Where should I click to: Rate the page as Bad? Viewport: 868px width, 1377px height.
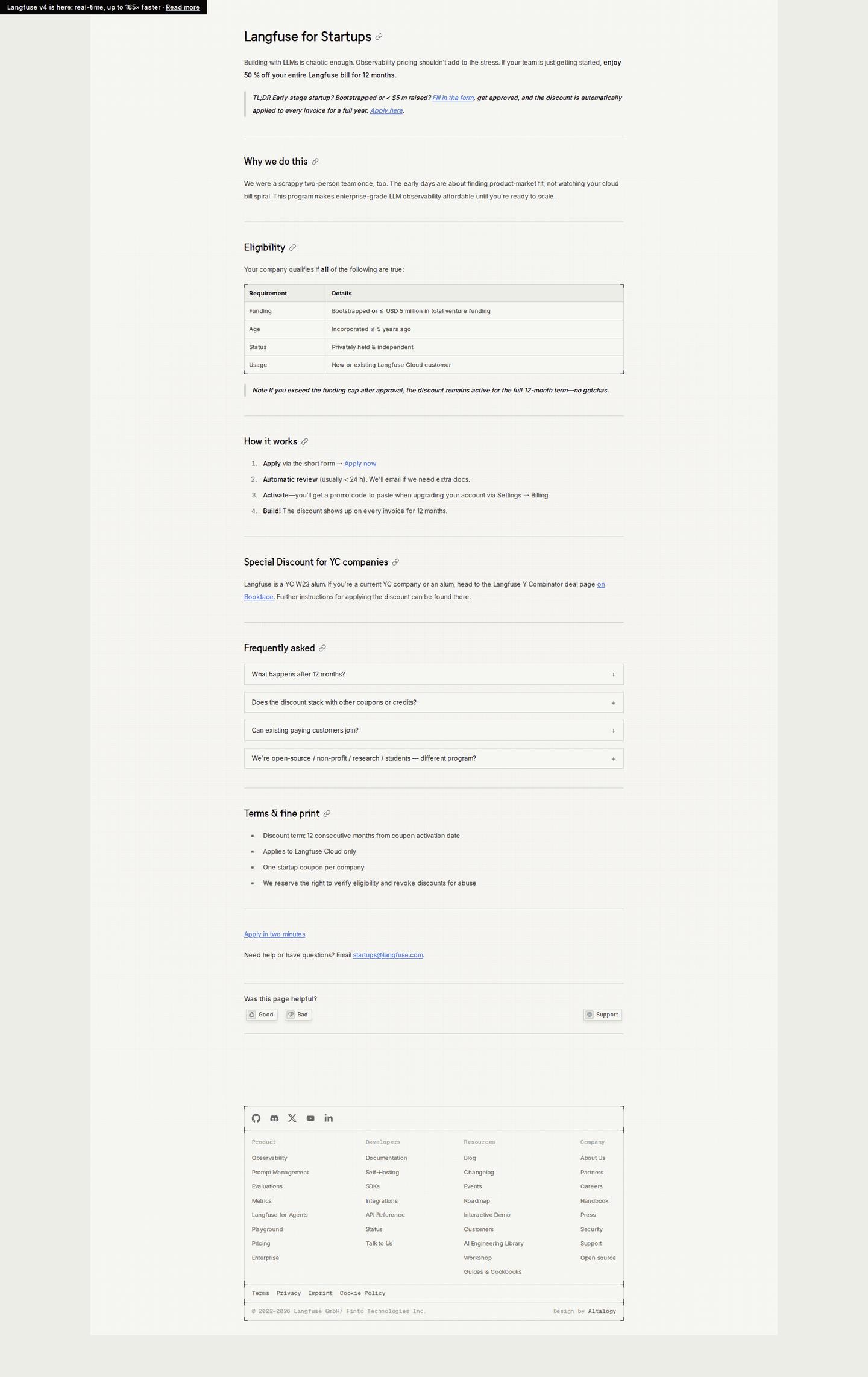(298, 1015)
